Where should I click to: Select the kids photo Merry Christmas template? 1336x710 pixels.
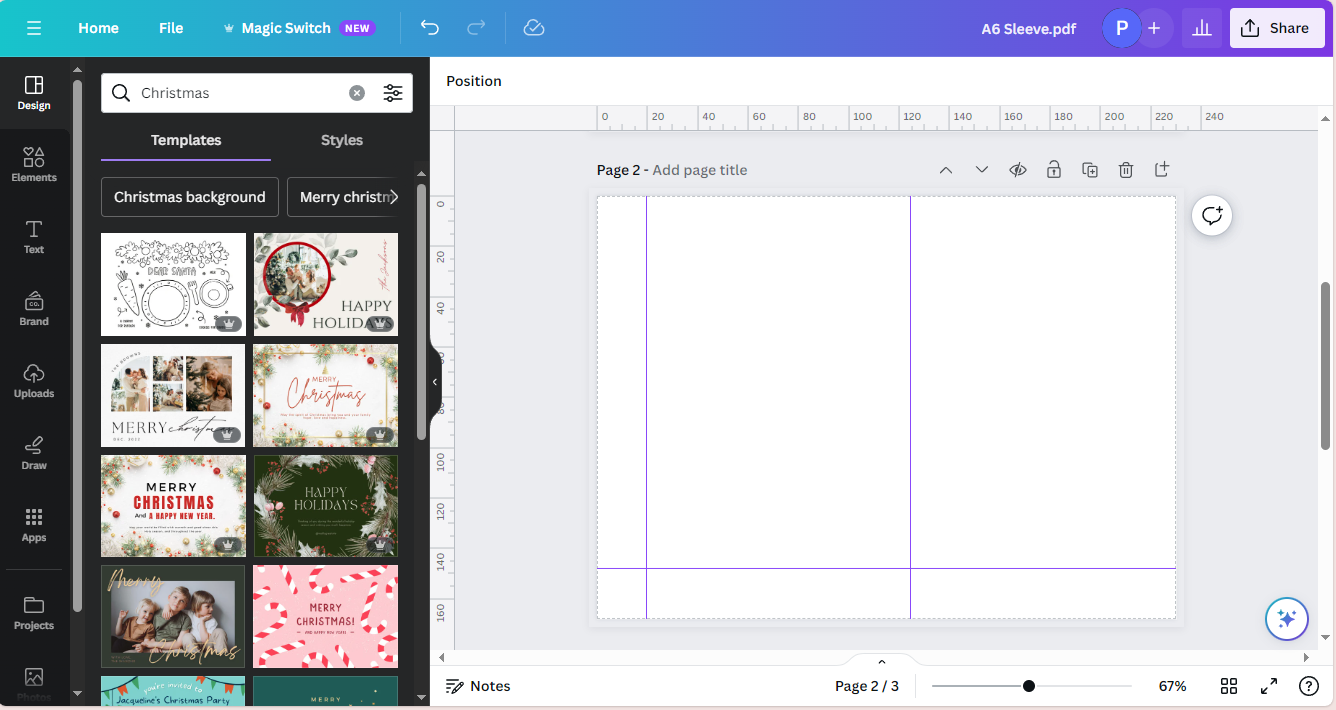pos(173,616)
